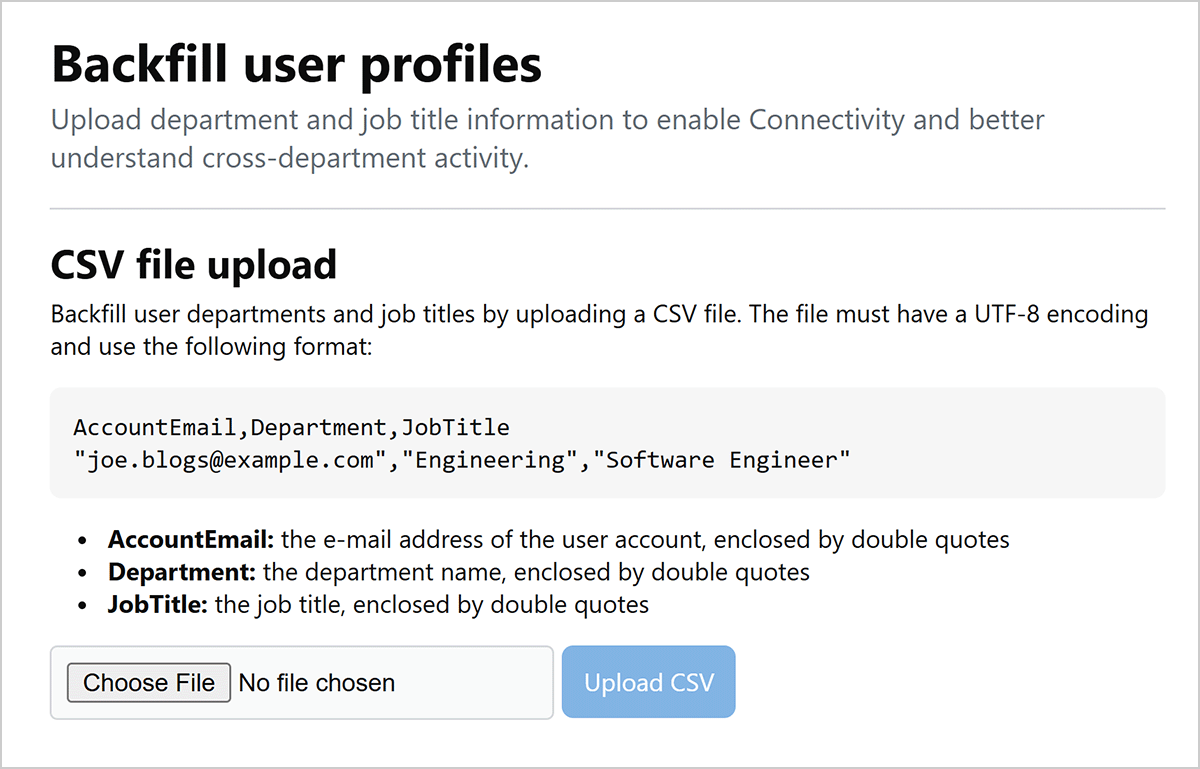Click the Choose File button
Screen dimensions: 1200x769
click(x=149, y=683)
